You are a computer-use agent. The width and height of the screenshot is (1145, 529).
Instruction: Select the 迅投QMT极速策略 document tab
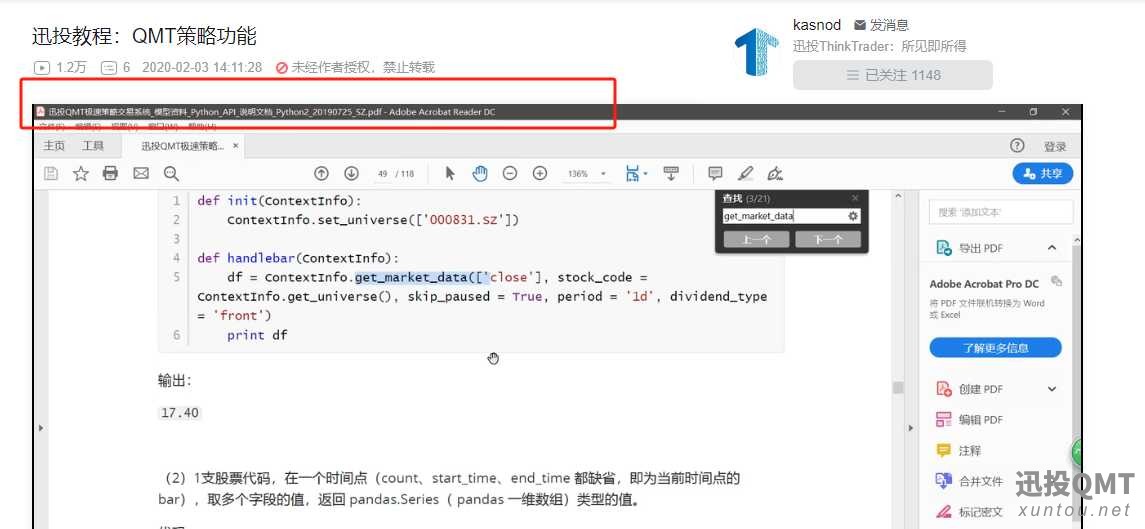pyautogui.click(x=183, y=146)
